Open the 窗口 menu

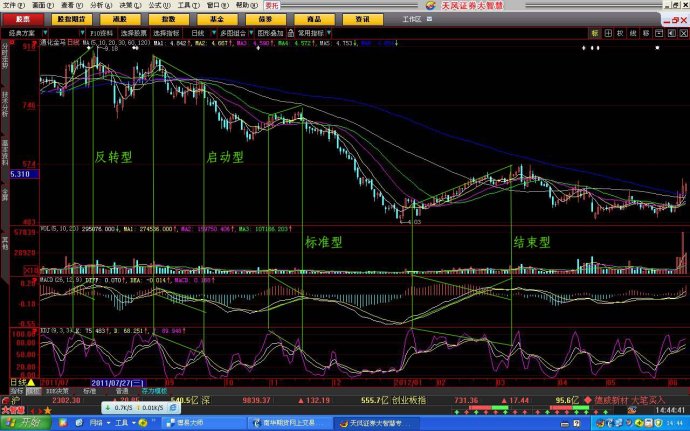coord(217,5)
